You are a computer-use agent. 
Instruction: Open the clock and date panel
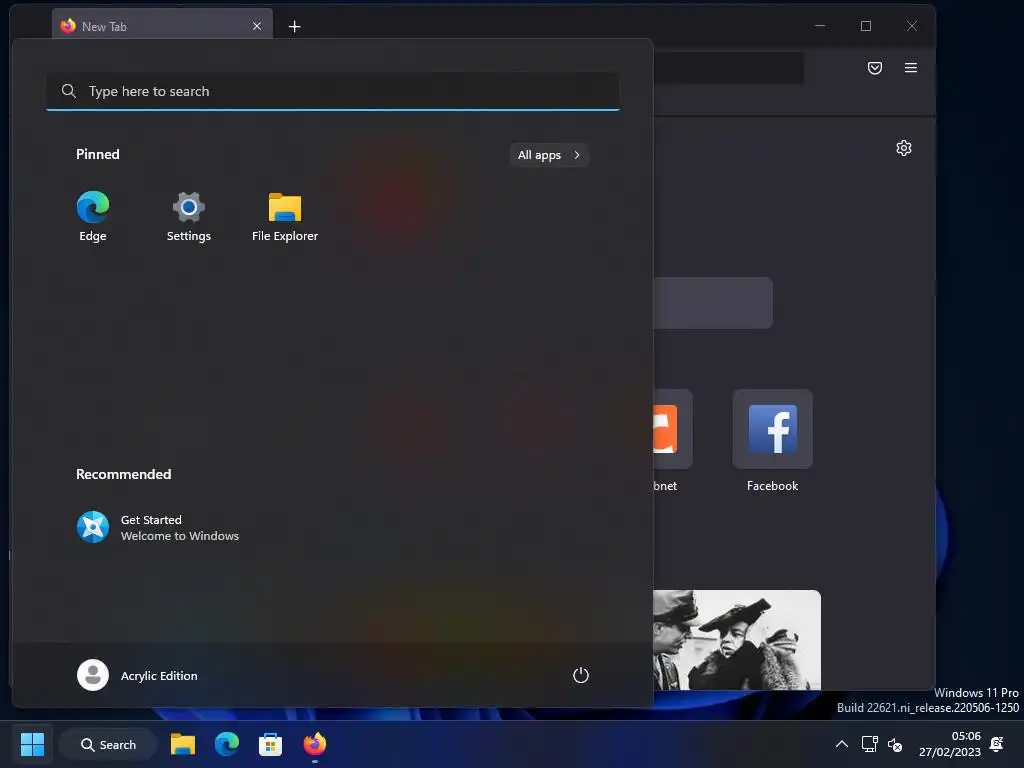[x=950, y=744]
